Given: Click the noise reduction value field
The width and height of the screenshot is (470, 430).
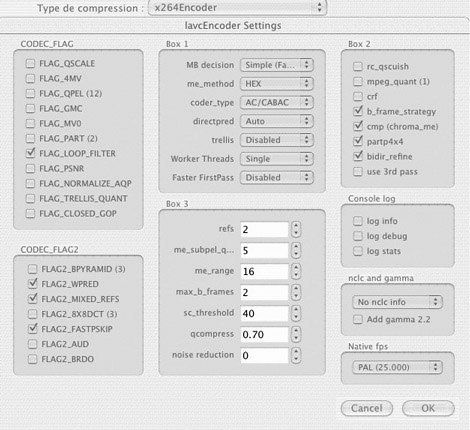Looking at the screenshot, I should [x=264, y=355].
